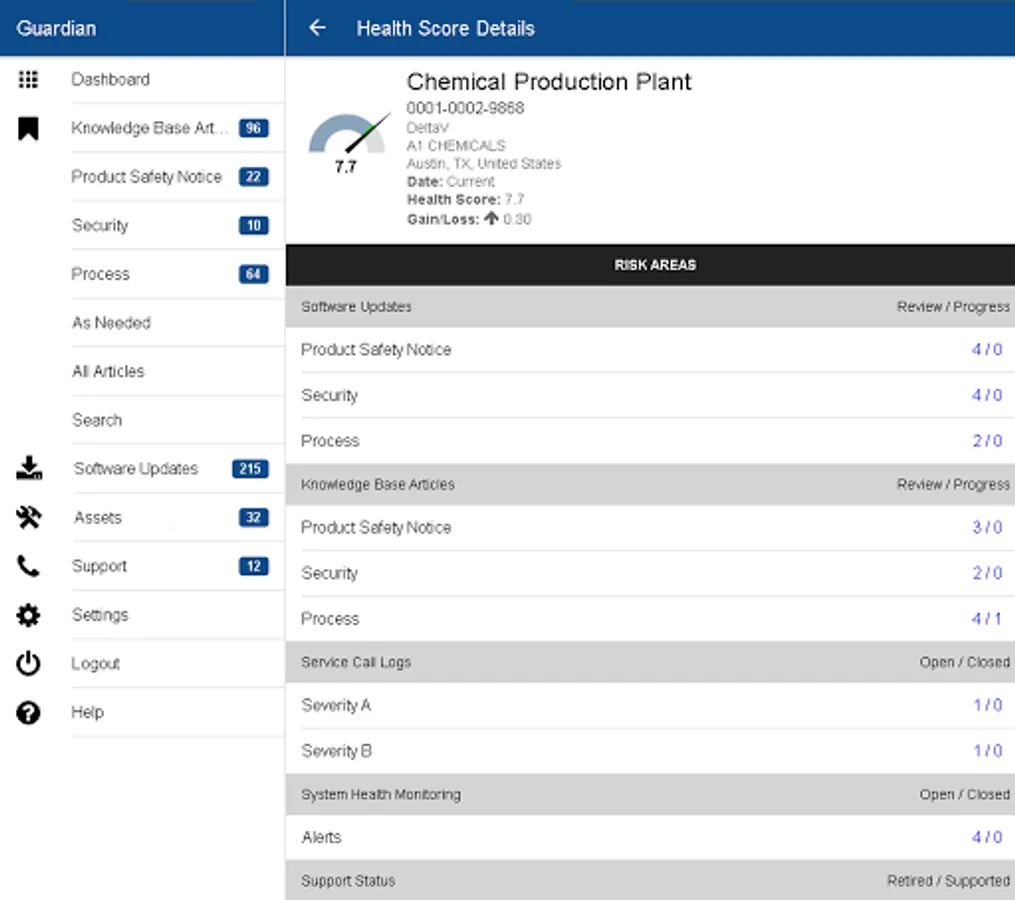Click the 10 badge on Security
The height and width of the screenshot is (900, 1015).
click(253, 225)
